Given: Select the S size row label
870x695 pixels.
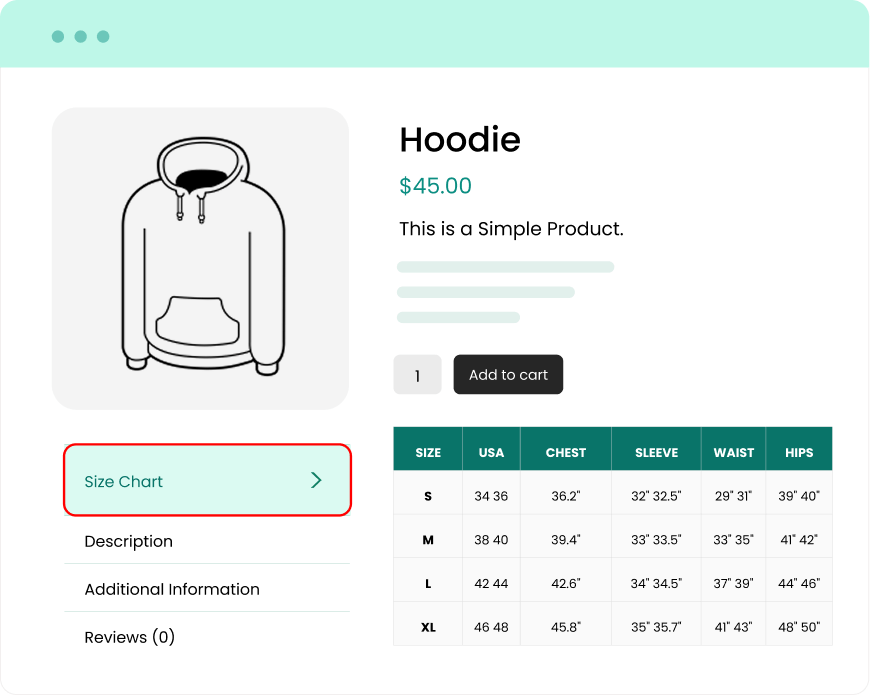Looking at the screenshot, I should (428, 496).
